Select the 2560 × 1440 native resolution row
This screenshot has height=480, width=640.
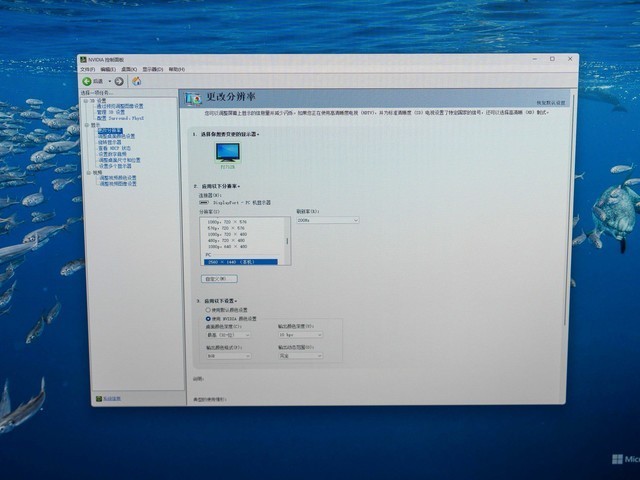[241, 262]
